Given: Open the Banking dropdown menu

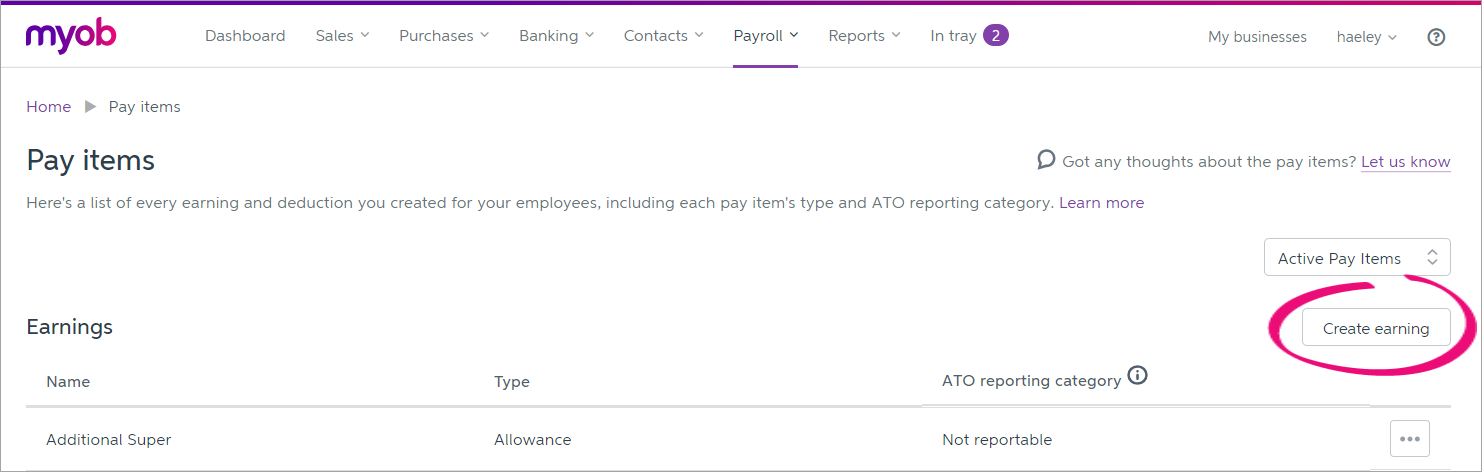Looking at the screenshot, I should click(556, 36).
